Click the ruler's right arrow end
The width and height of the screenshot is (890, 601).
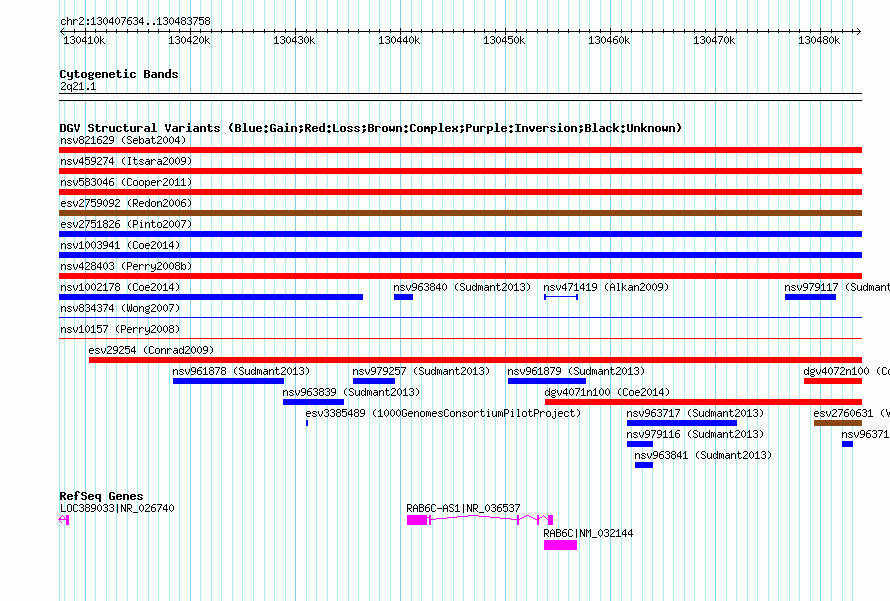[x=858, y=32]
